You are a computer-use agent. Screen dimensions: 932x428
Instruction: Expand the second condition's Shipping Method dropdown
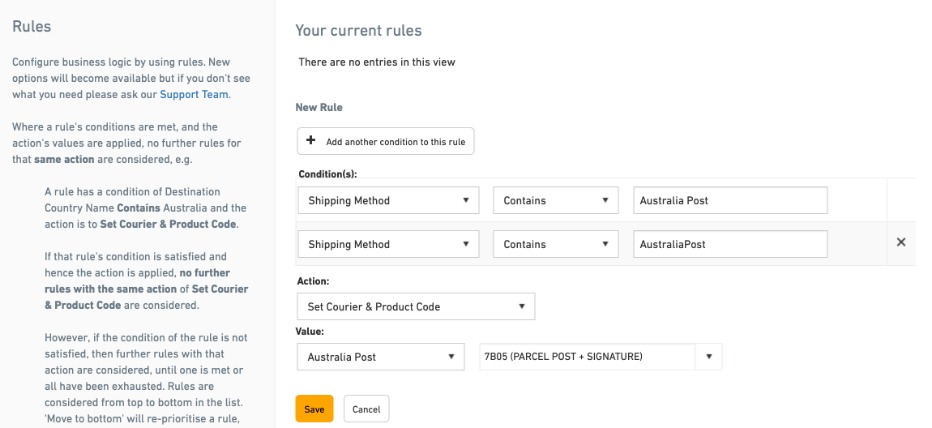pos(388,244)
